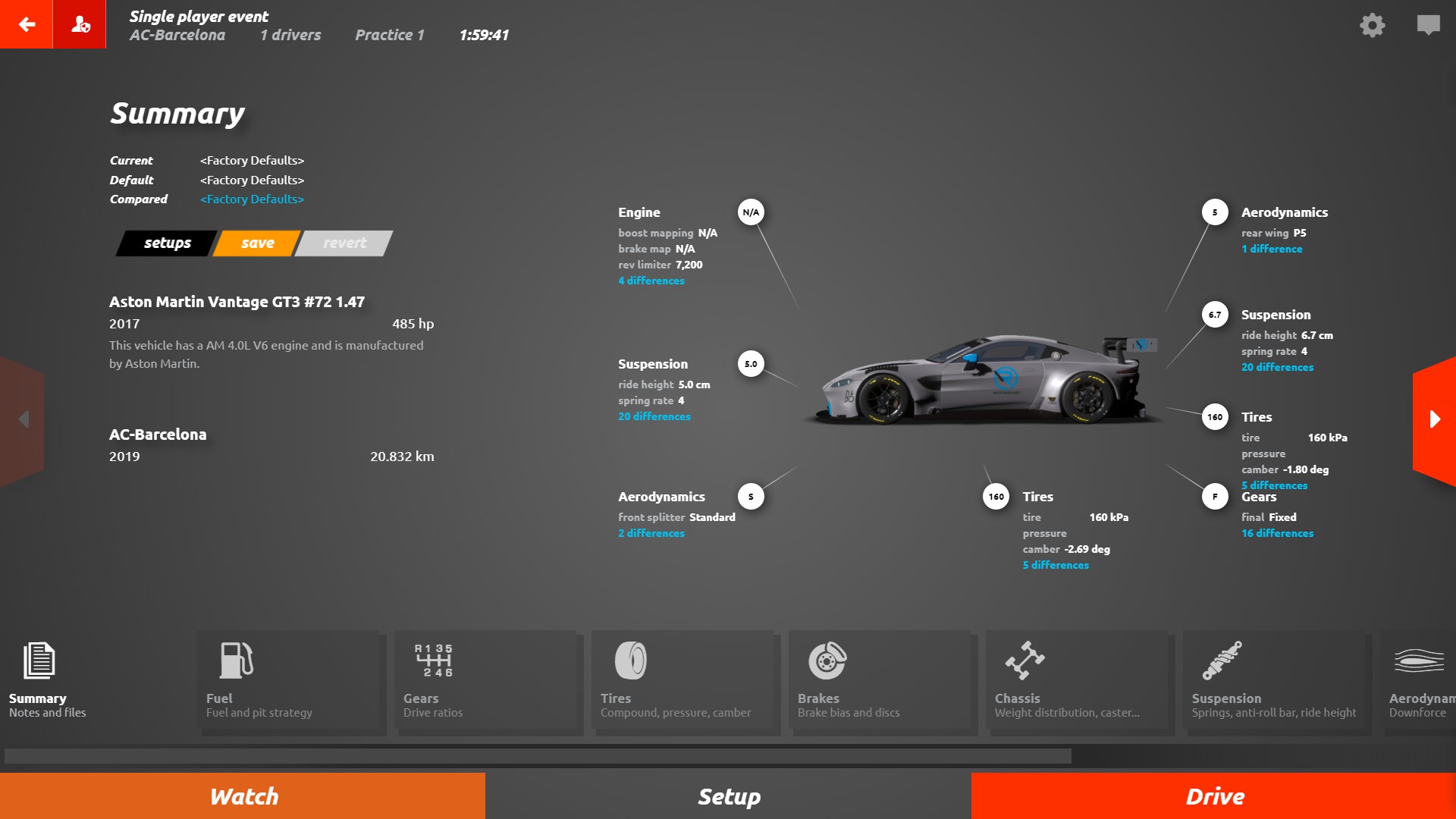1456x819 pixels.
Task: Click the back arrow button
Action: (27, 24)
